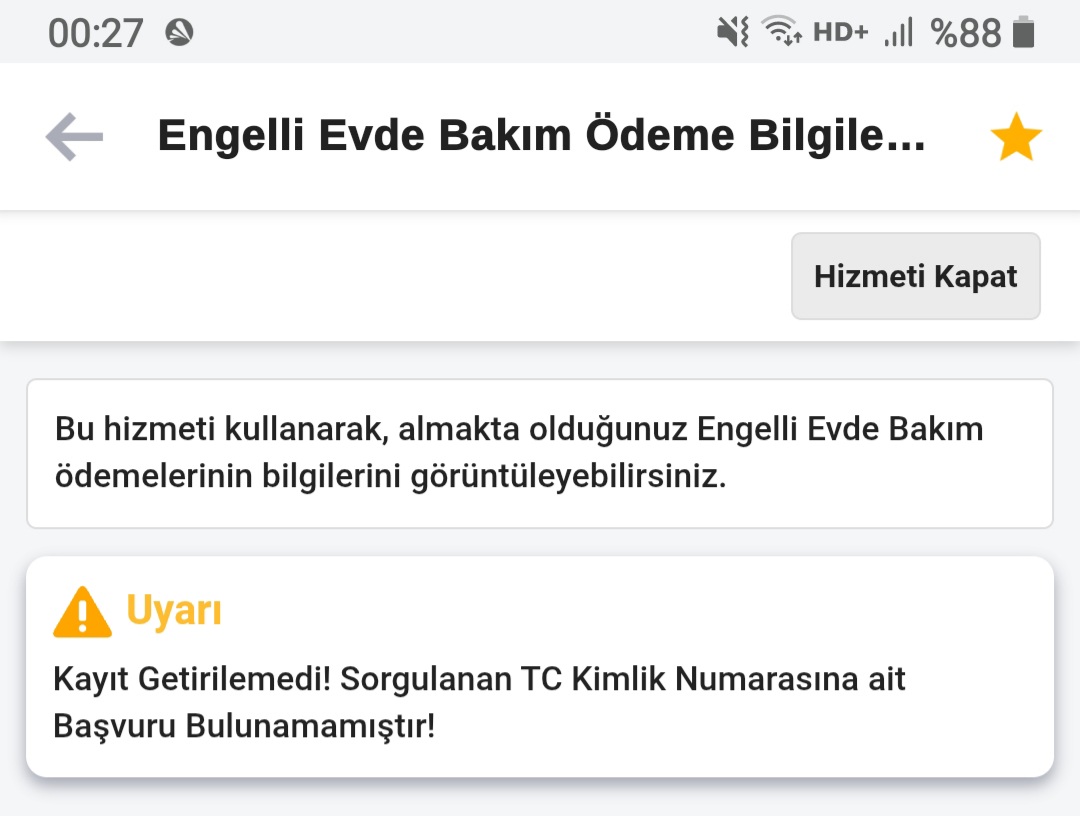Tap the back arrow icon
This screenshot has width=1080, height=816.
(x=75, y=137)
